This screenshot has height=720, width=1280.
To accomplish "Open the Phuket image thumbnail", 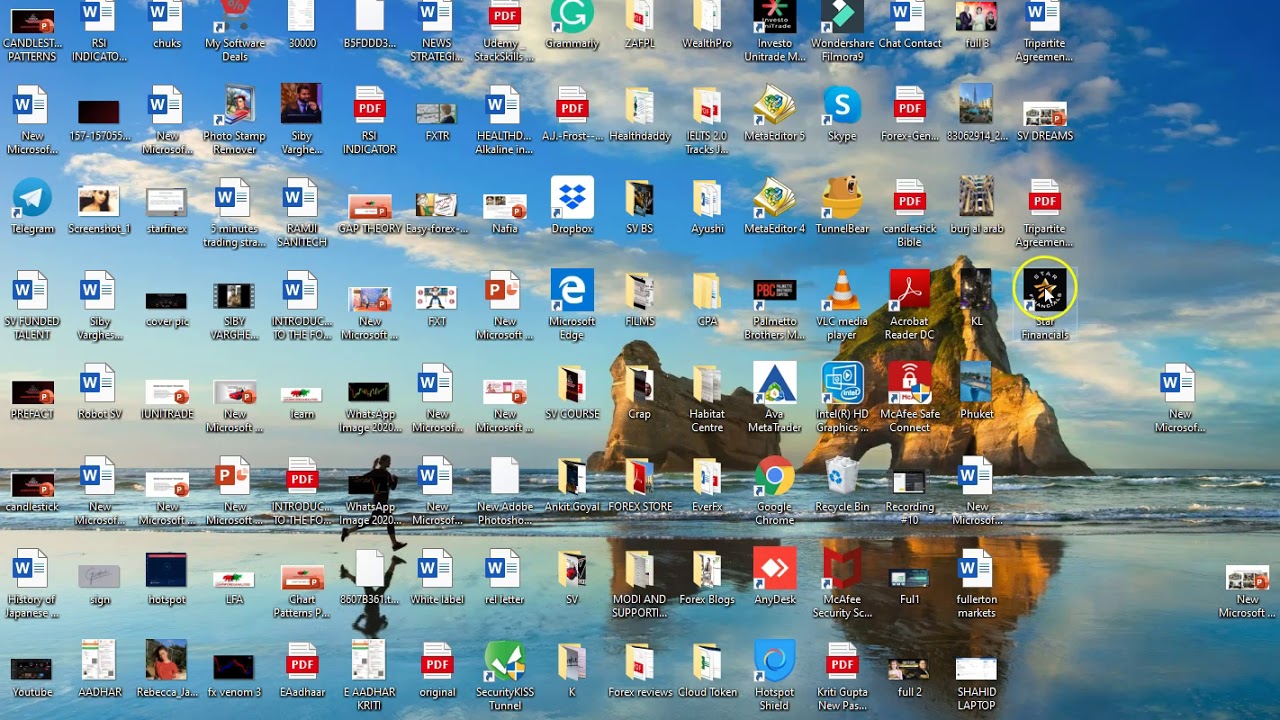I will (976, 392).
